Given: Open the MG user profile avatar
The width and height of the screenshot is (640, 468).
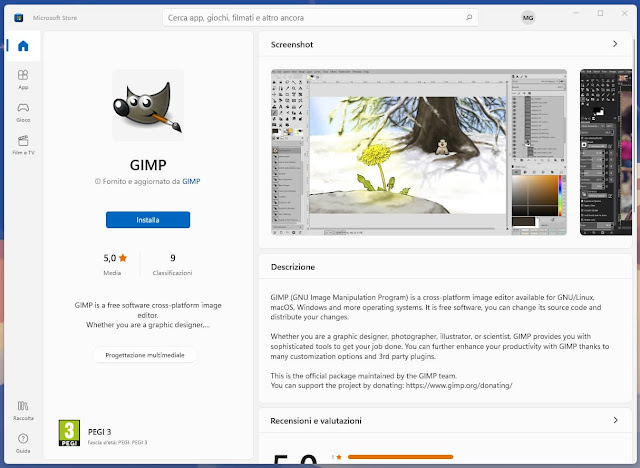Looking at the screenshot, I should [x=528, y=18].
